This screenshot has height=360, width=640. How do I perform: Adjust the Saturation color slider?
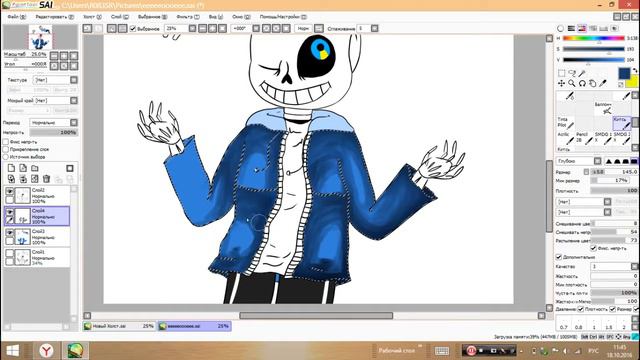click(593, 49)
